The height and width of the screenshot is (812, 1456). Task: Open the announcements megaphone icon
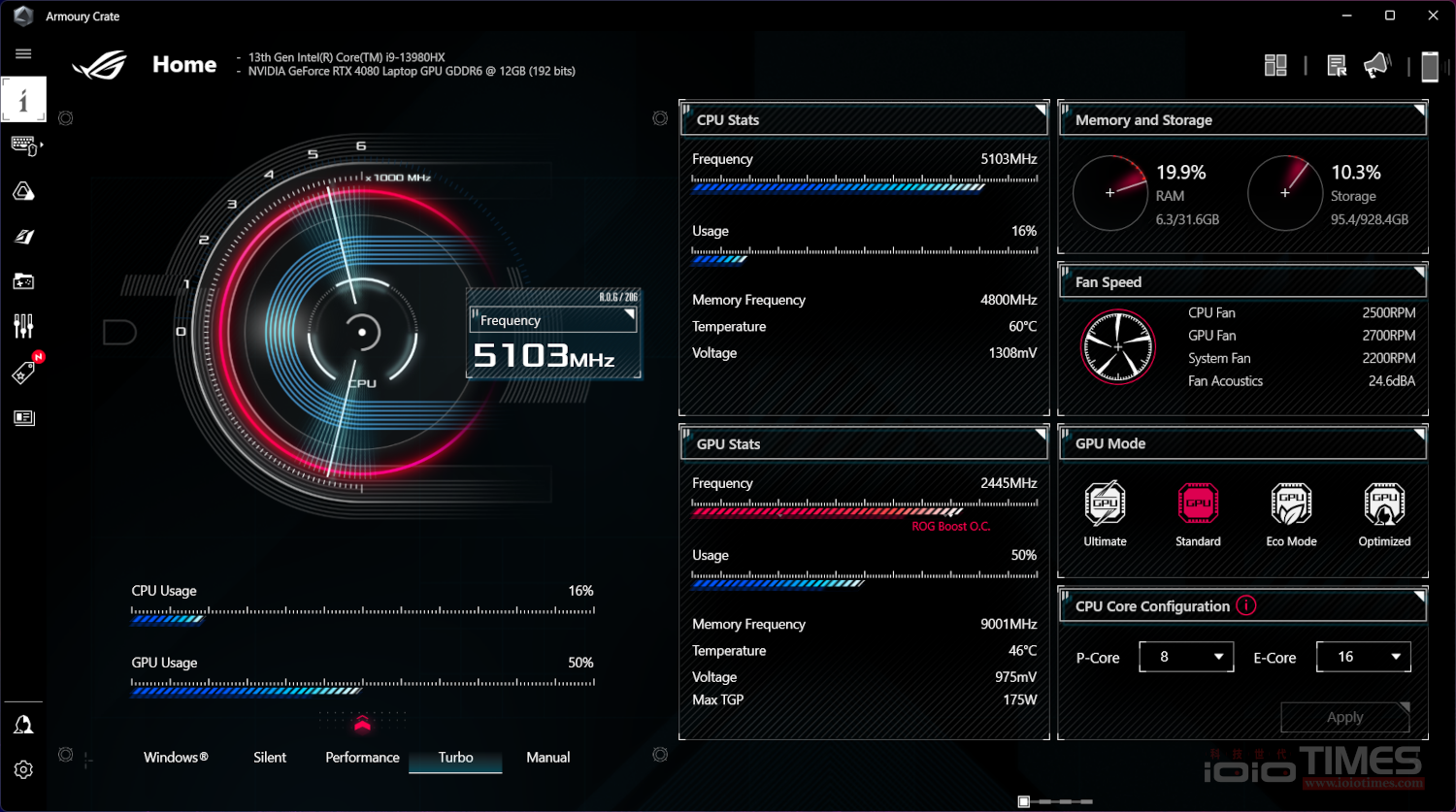pos(1377,65)
